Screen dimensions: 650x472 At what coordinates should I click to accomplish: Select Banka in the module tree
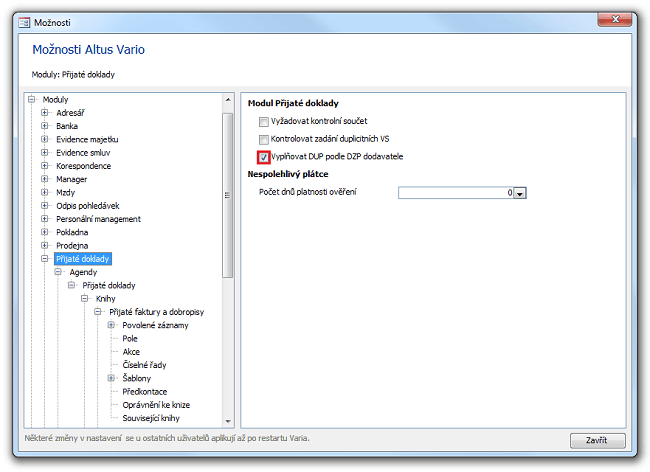67,126
